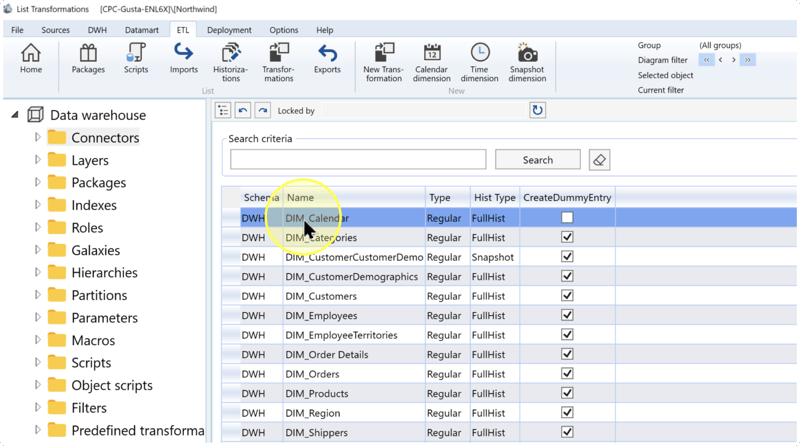
Task: Sort by the Name column header
Action: click(x=354, y=197)
